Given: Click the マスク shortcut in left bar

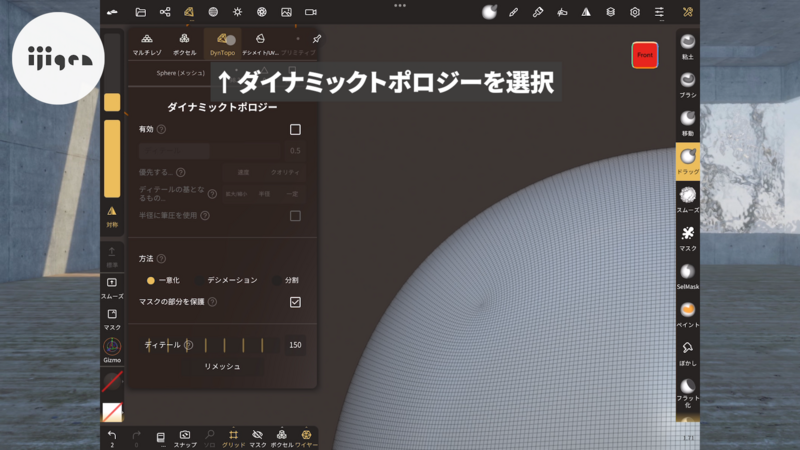Looking at the screenshot, I should tap(112, 319).
